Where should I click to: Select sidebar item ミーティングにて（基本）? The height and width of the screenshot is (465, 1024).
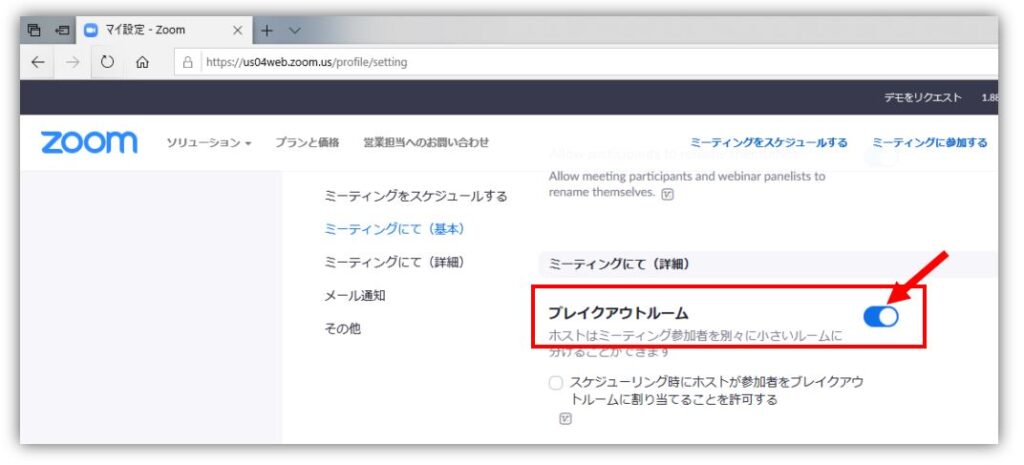(394, 229)
